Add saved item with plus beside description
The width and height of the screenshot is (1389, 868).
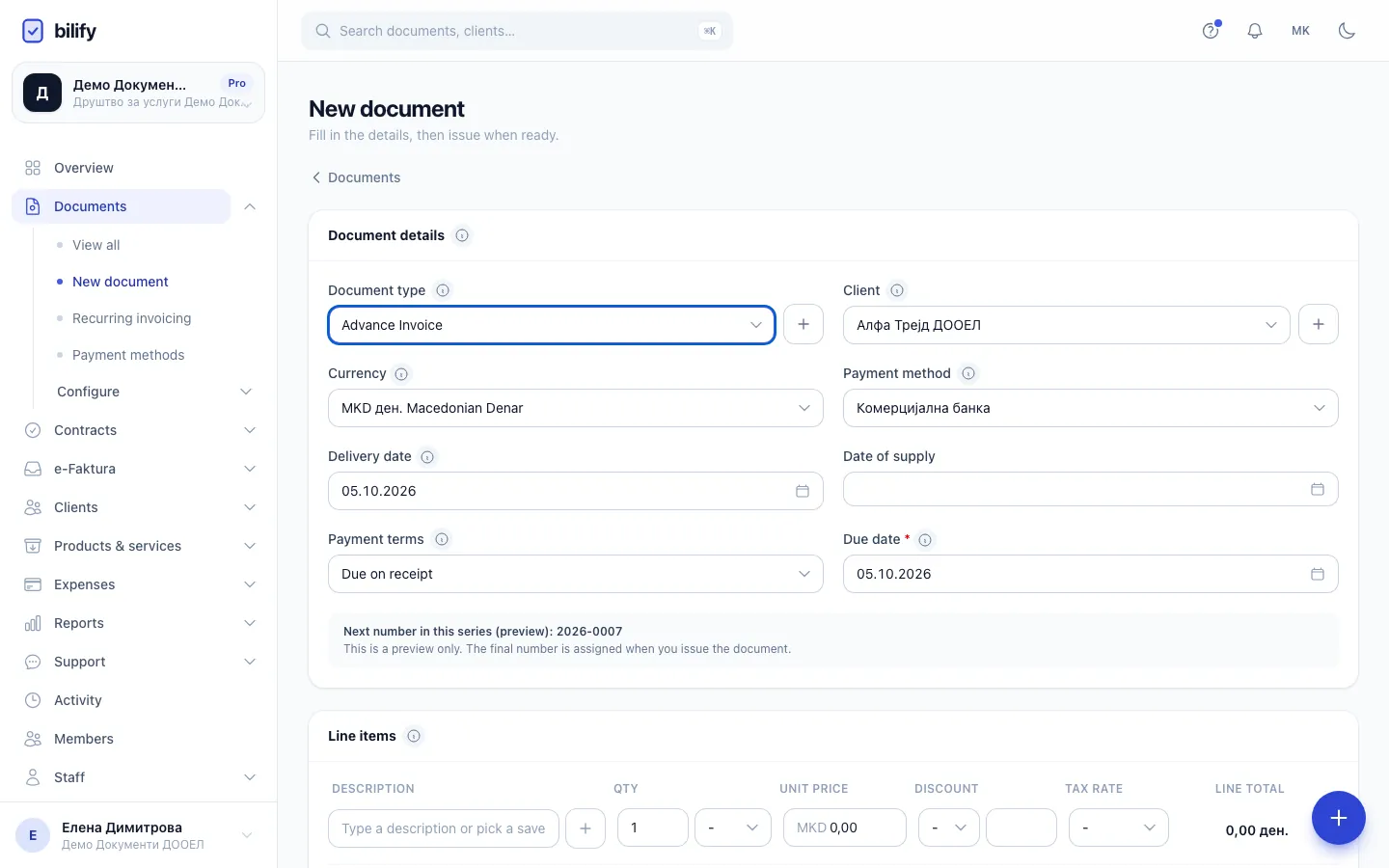point(586,828)
